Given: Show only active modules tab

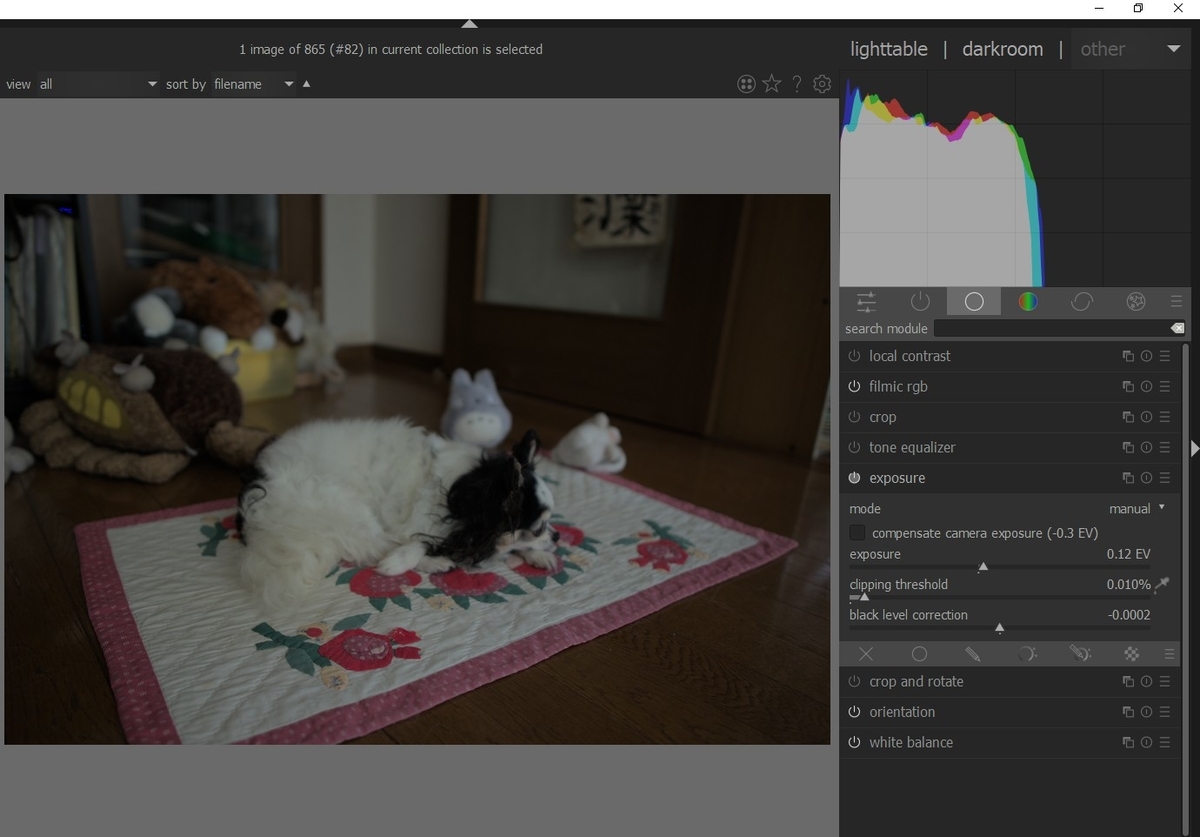Looking at the screenshot, I should click(920, 301).
